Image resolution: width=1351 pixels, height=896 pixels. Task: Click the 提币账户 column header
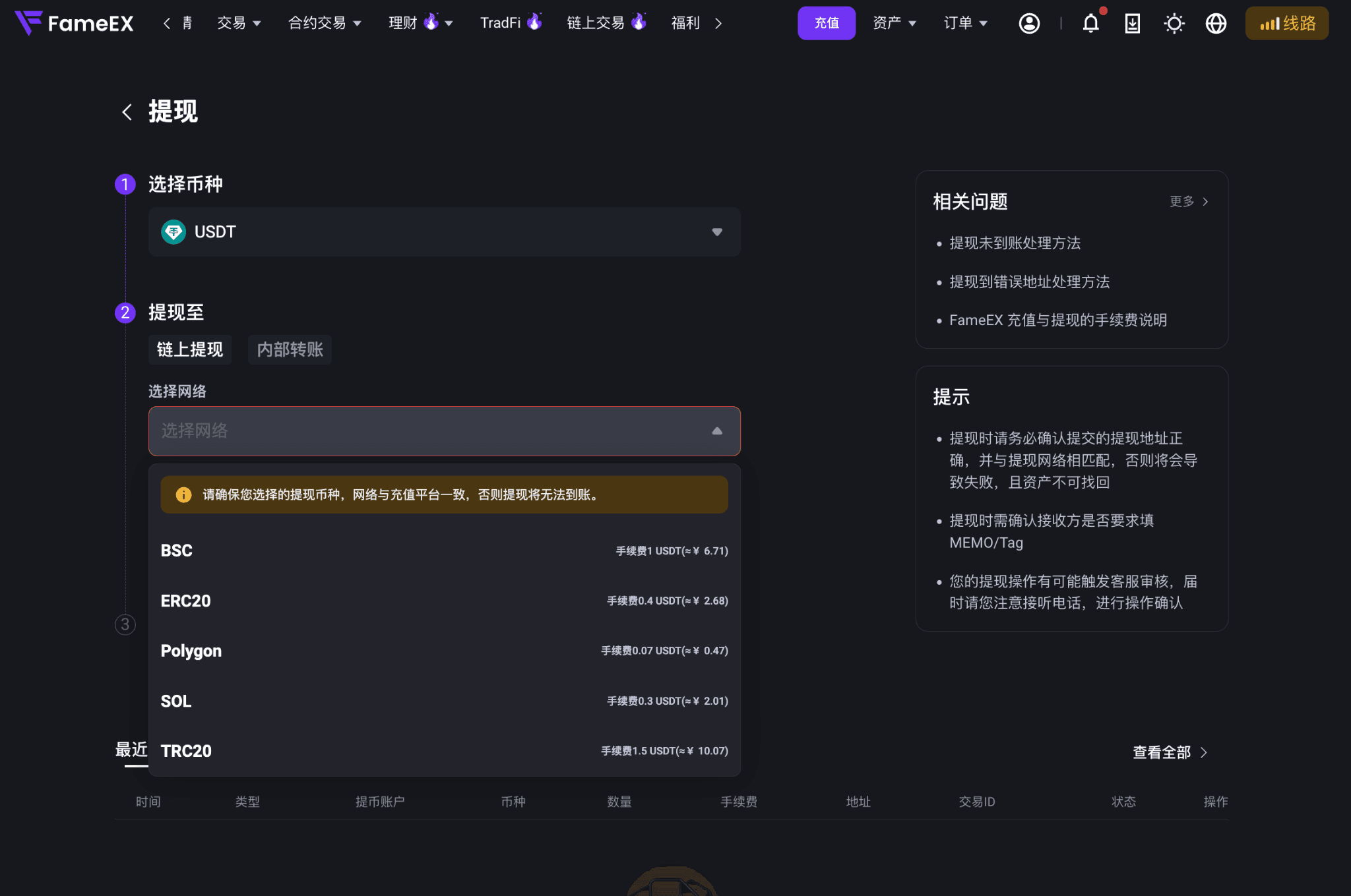pos(380,802)
